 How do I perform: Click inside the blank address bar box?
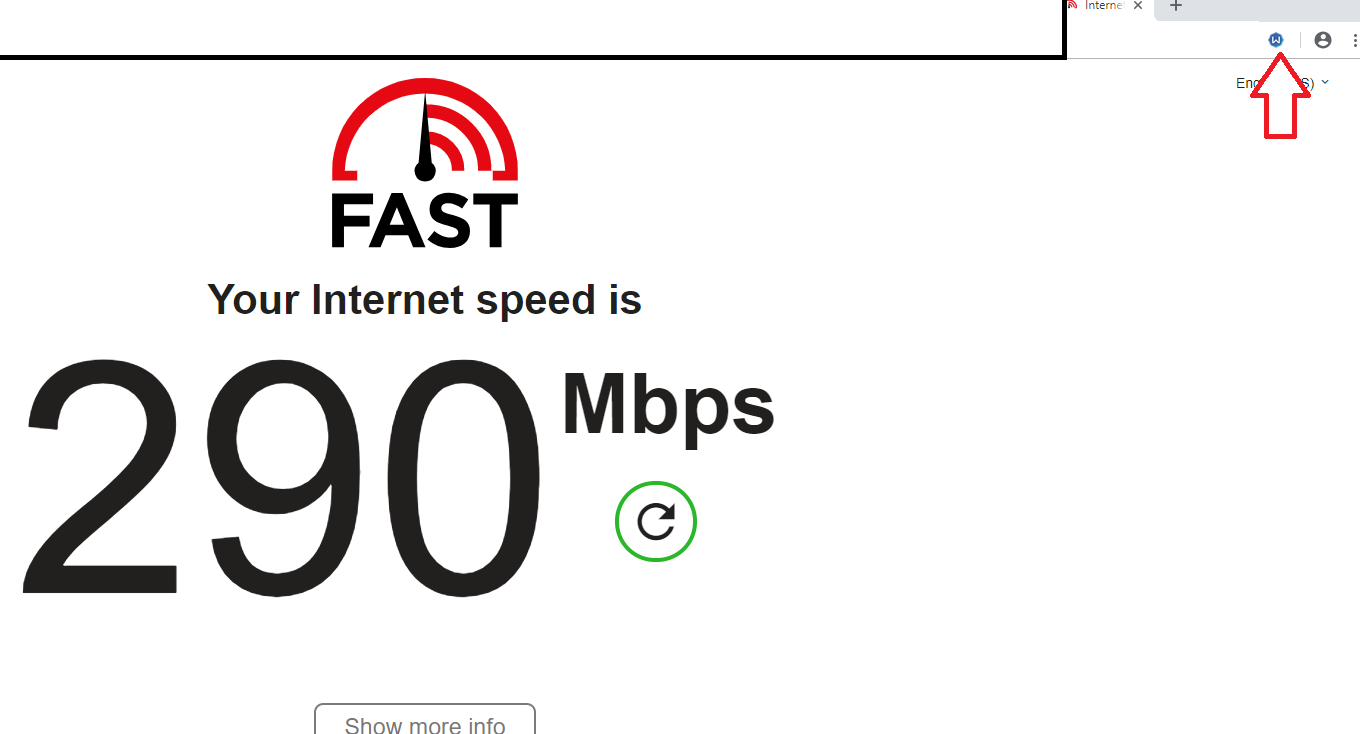531,26
